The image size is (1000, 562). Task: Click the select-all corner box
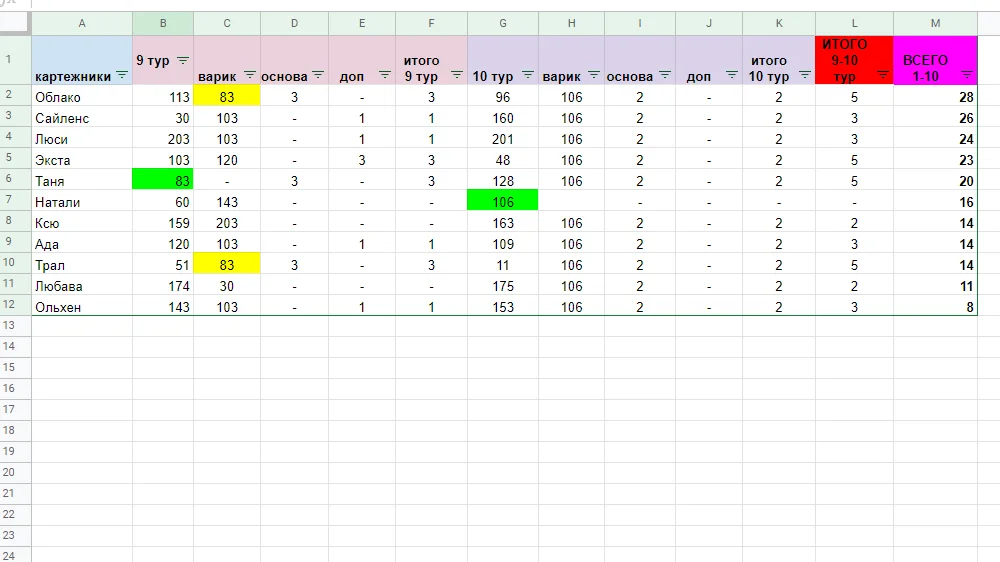(x=15, y=23)
